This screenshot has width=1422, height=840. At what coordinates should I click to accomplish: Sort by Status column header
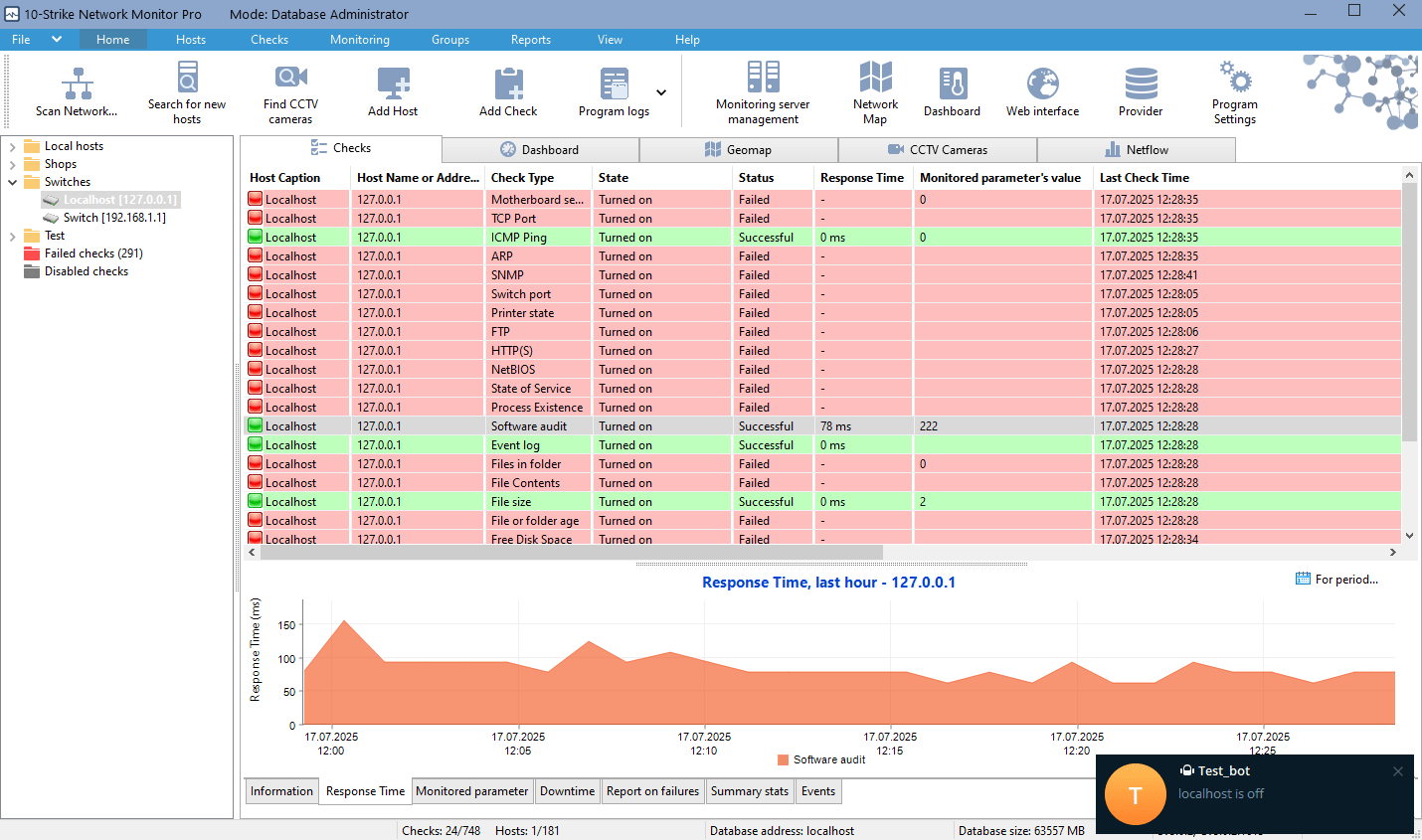(x=772, y=178)
